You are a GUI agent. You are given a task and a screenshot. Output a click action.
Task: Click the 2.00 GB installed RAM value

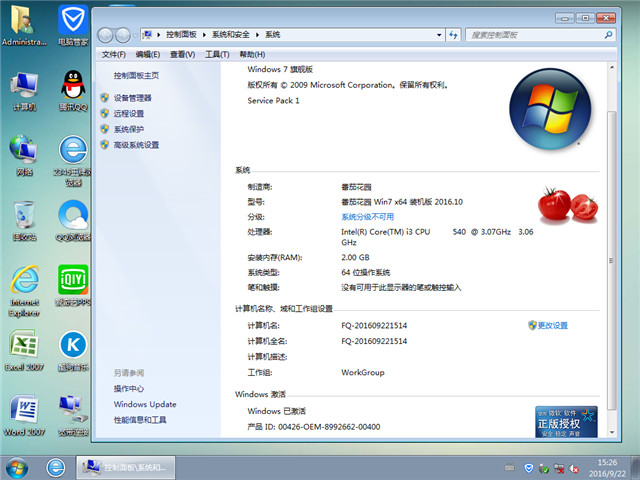[355, 258]
